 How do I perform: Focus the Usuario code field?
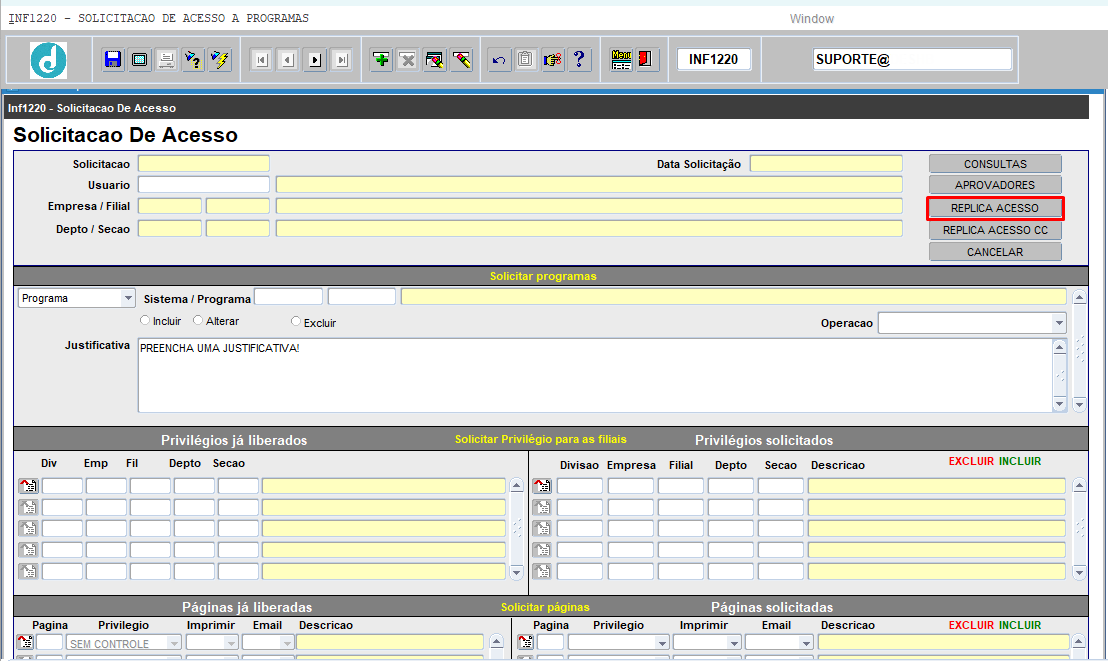[204, 185]
